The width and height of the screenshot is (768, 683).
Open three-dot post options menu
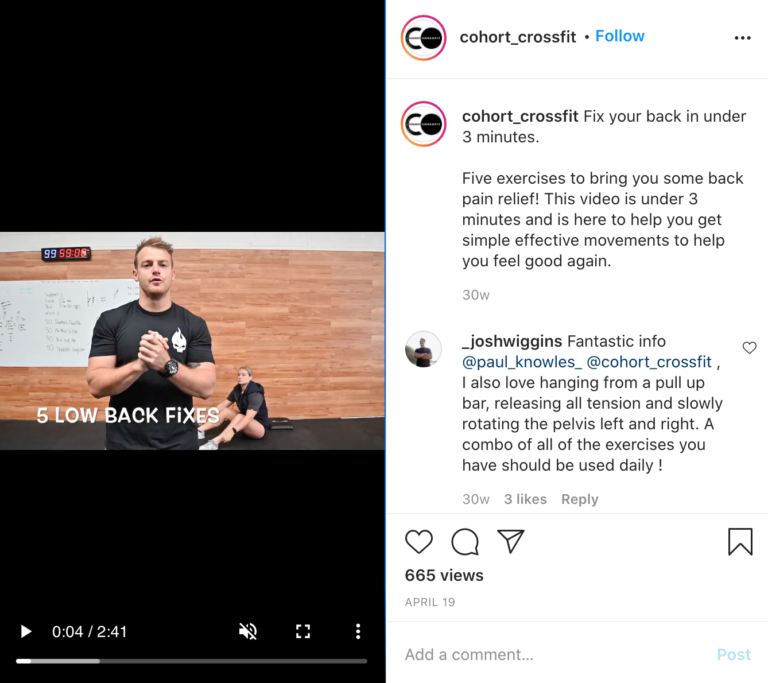743,38
